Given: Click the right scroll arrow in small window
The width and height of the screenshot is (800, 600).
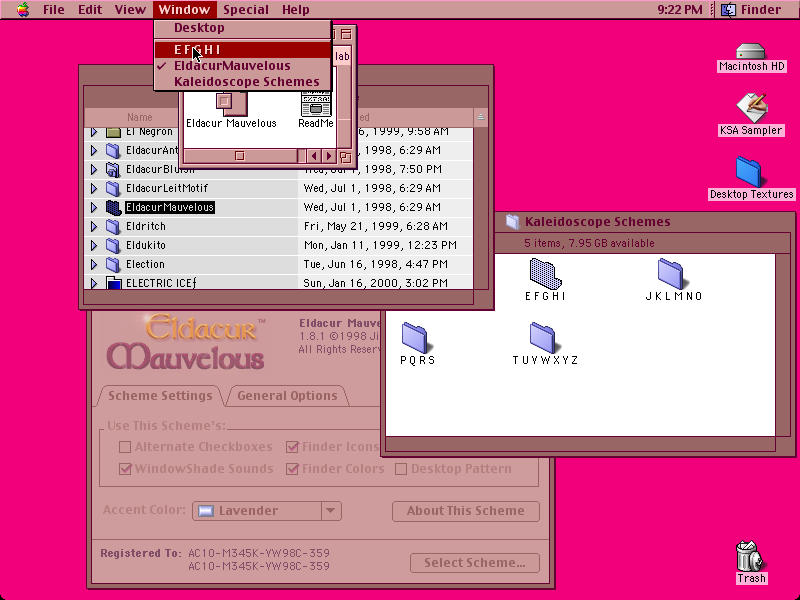Looking at the screenshot, I should [x=329, y=156].
